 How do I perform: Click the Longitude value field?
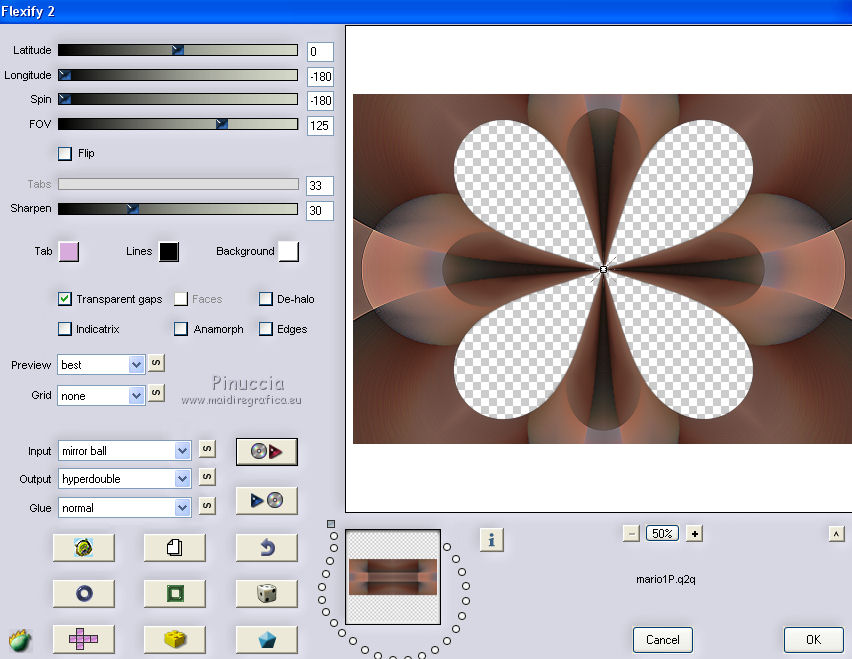[x=320, y=77]
